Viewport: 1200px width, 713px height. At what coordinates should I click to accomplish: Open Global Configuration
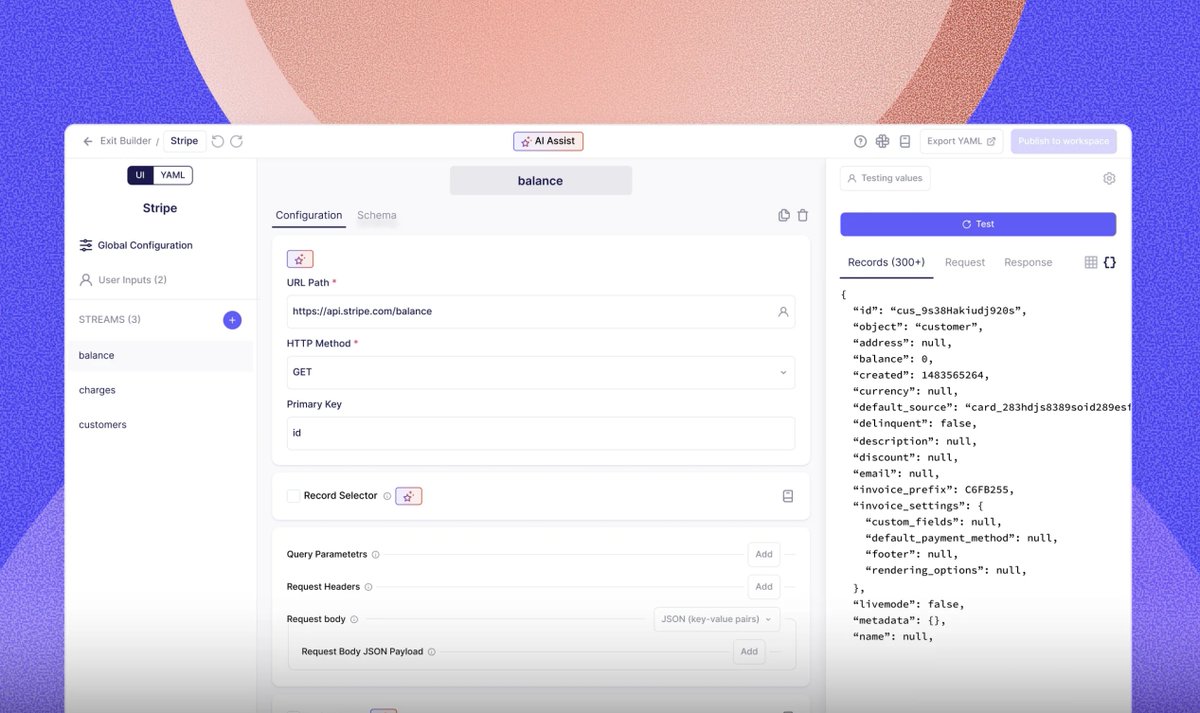pos(136,245)
